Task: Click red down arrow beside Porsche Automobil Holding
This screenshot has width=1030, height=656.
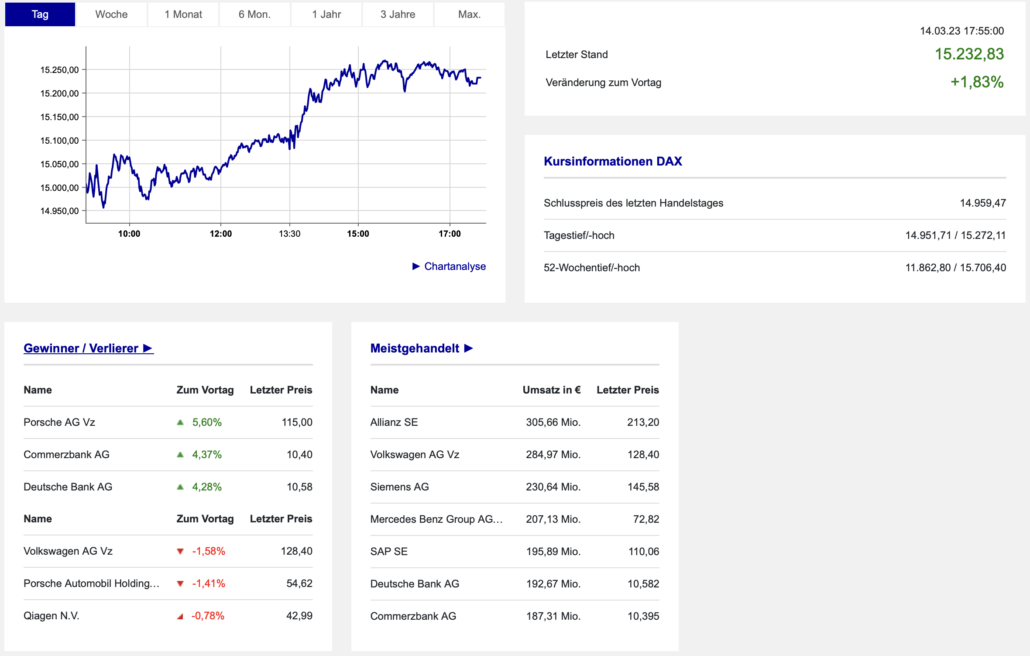Action: (x=180, y=583)
